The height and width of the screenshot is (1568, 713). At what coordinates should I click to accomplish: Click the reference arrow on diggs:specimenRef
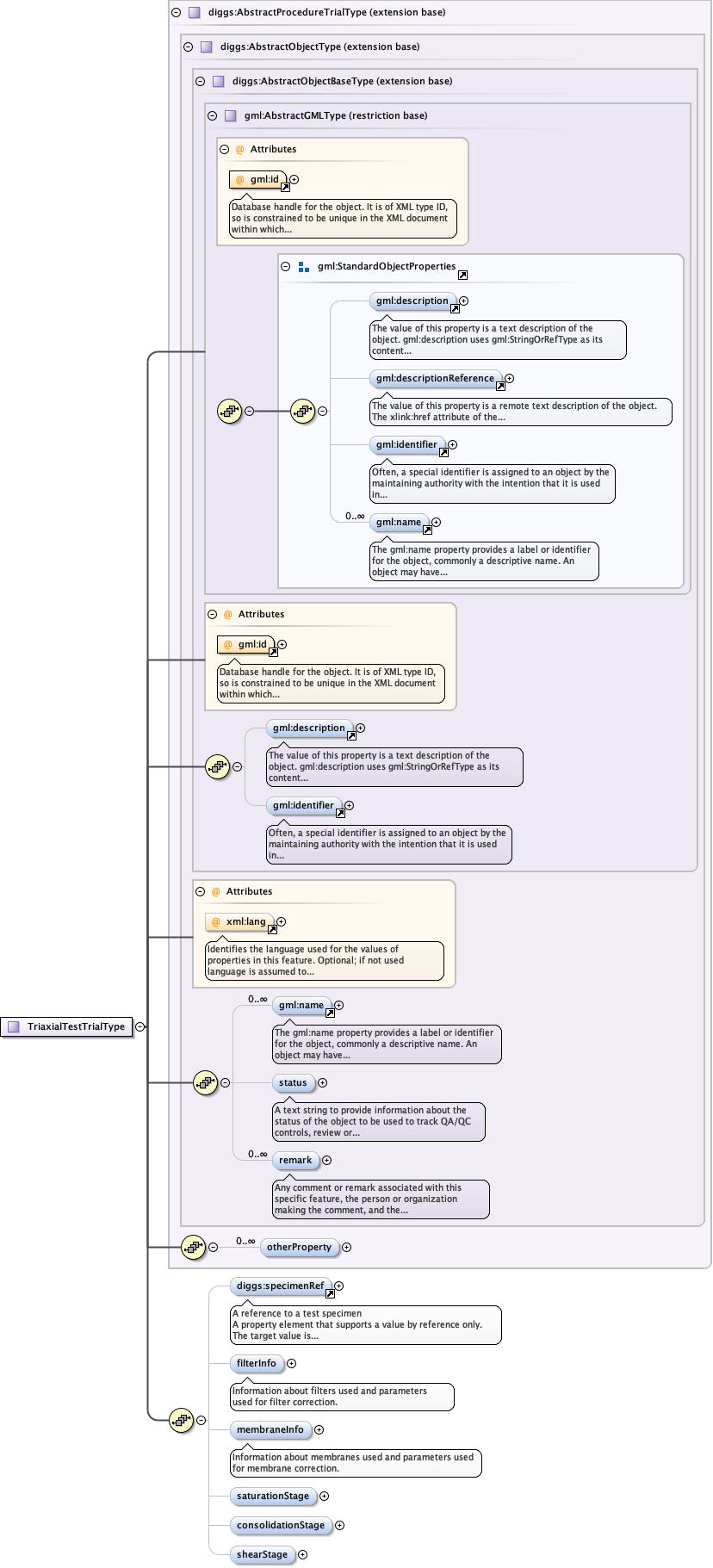330,1293
